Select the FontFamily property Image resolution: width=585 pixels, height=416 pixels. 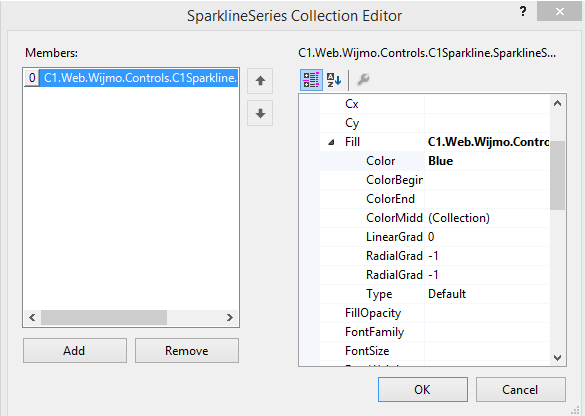pyautogui.click(x=374, y=332)
